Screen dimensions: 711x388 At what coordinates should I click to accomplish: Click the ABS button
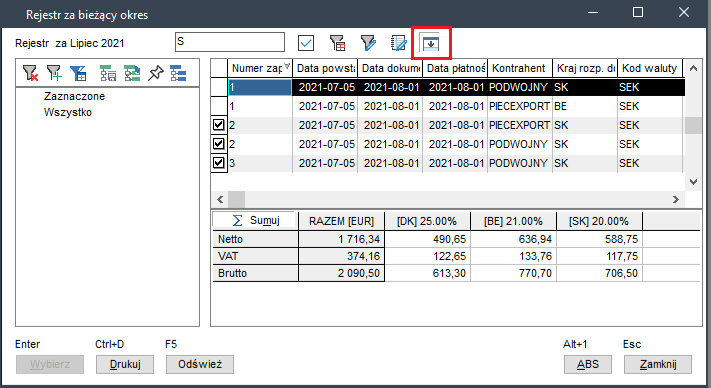pos(588,364)
